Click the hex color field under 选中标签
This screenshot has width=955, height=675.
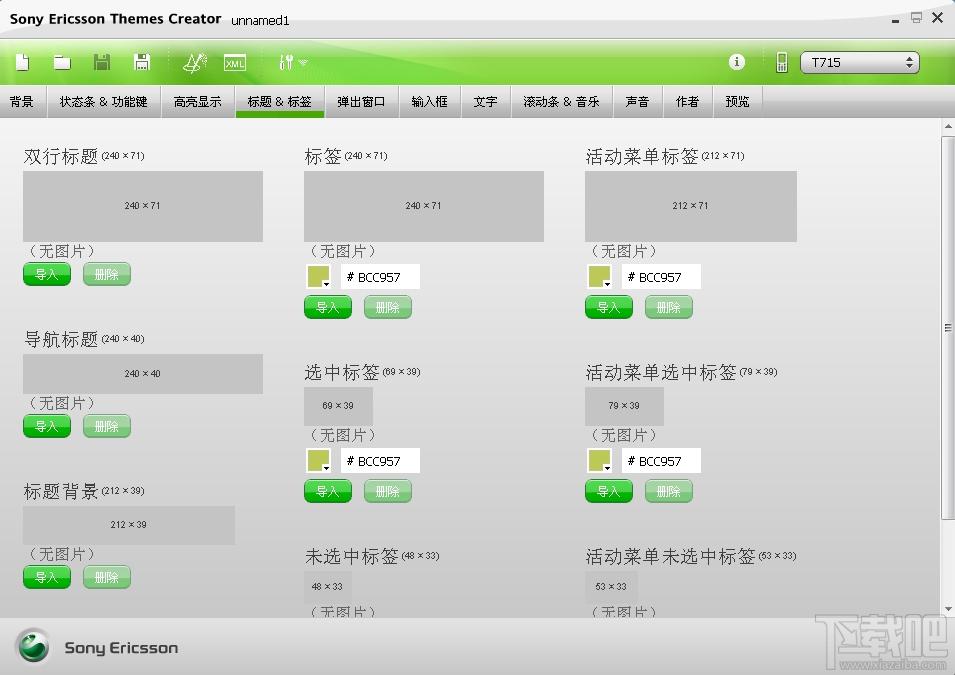point(380,461)
